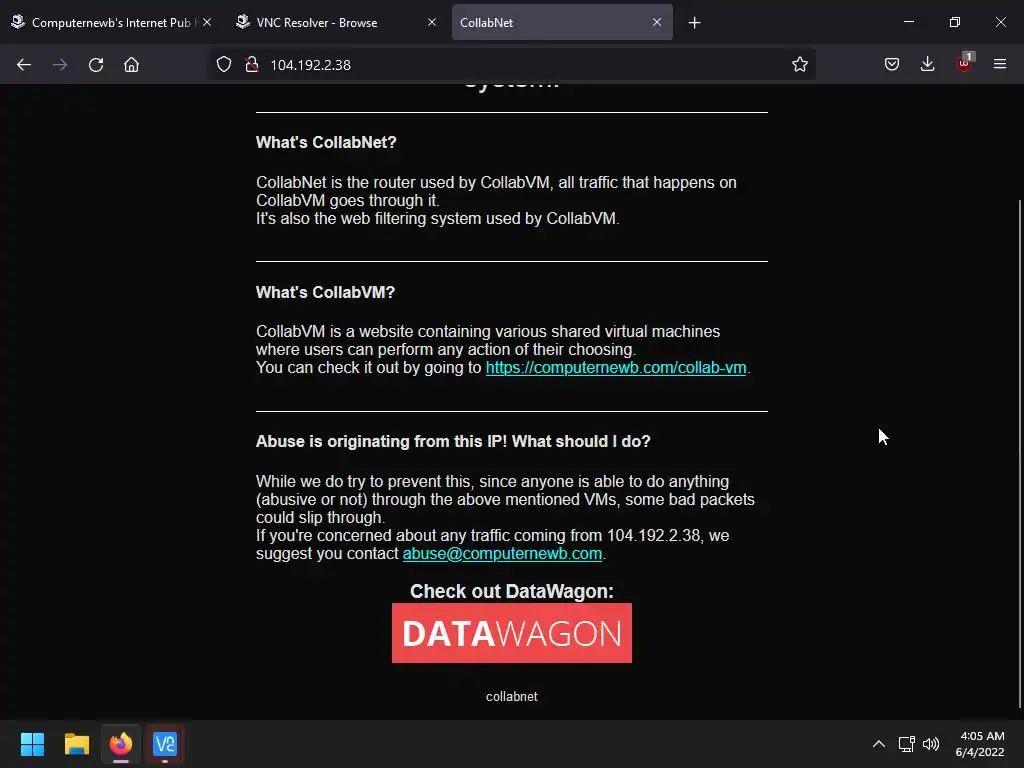
Task: Click the Firefox taskbar icon
Action: (x=121, y=744)
